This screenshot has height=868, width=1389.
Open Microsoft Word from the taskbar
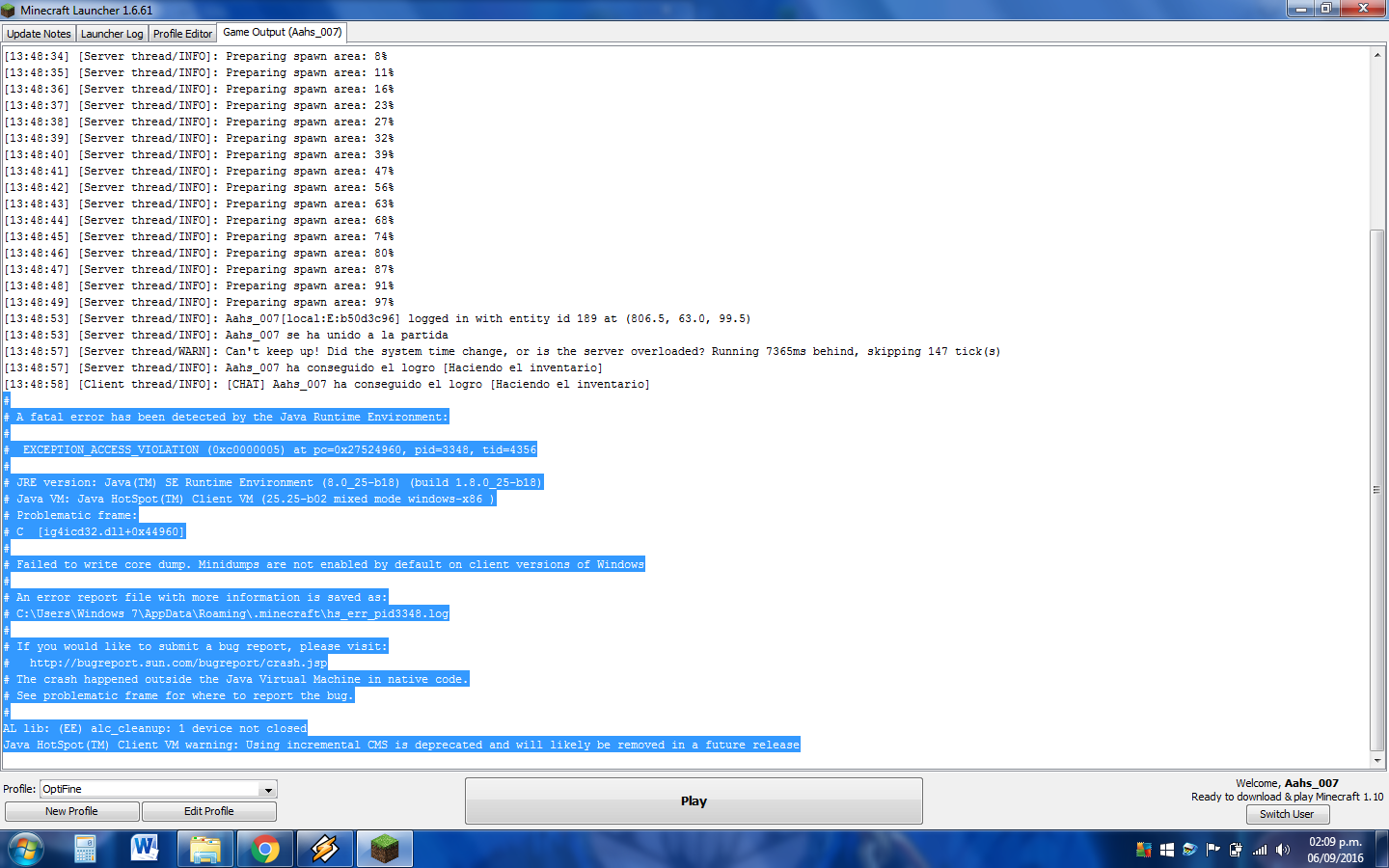point(145,850)
